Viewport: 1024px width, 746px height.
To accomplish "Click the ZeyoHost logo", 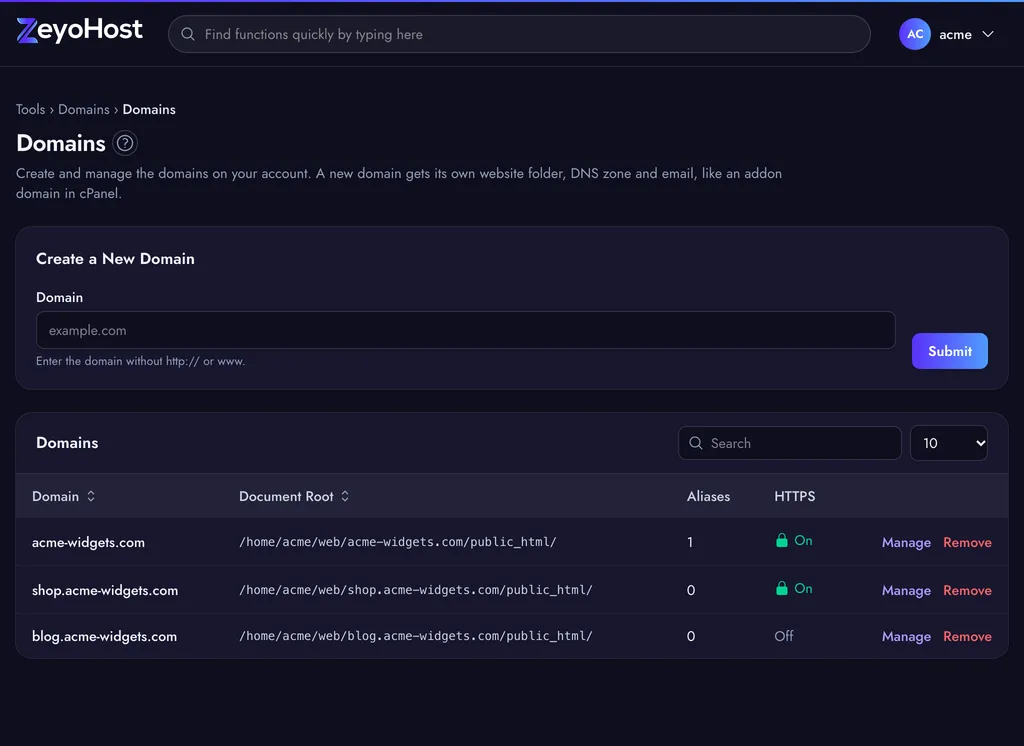I will point(79,30).
